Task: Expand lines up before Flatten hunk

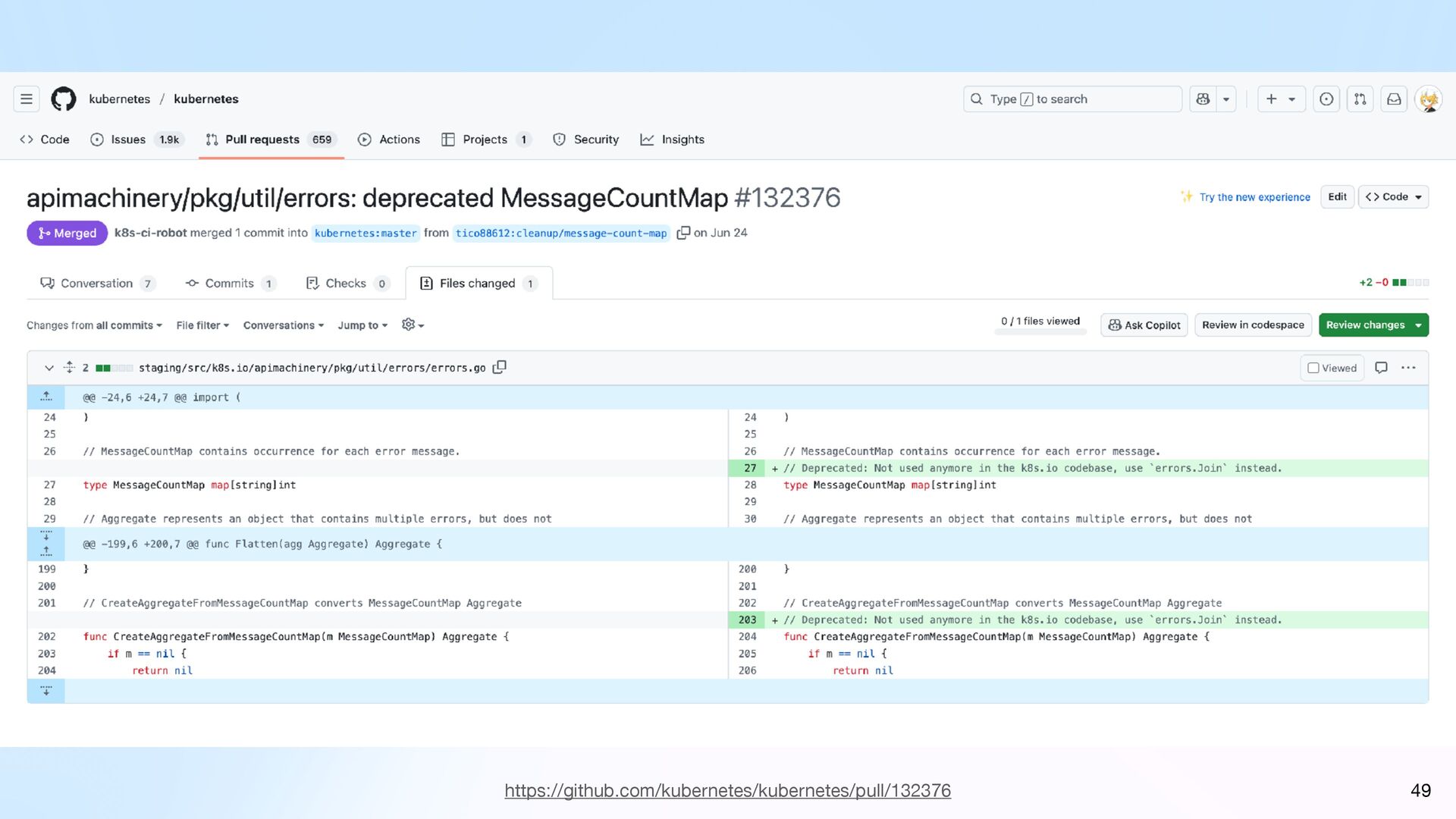Action: click(46, 552)
